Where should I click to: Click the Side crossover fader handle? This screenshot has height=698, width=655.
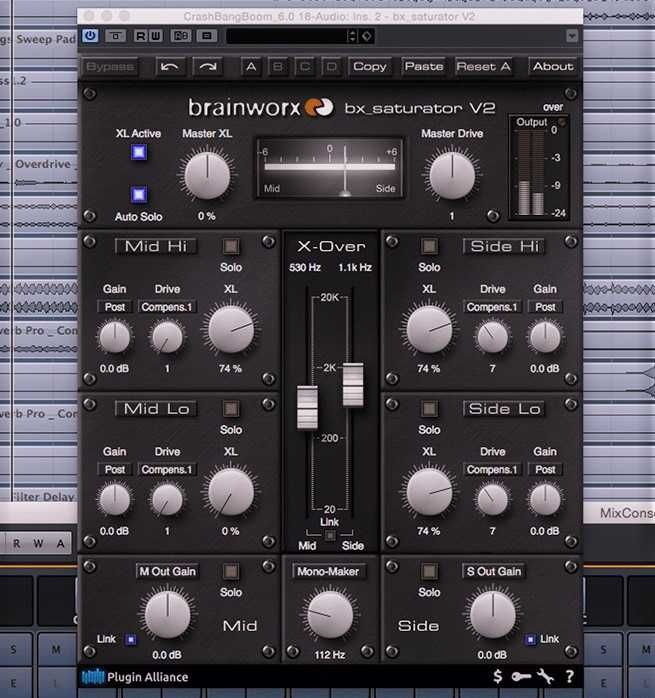(x=353, y=385)
